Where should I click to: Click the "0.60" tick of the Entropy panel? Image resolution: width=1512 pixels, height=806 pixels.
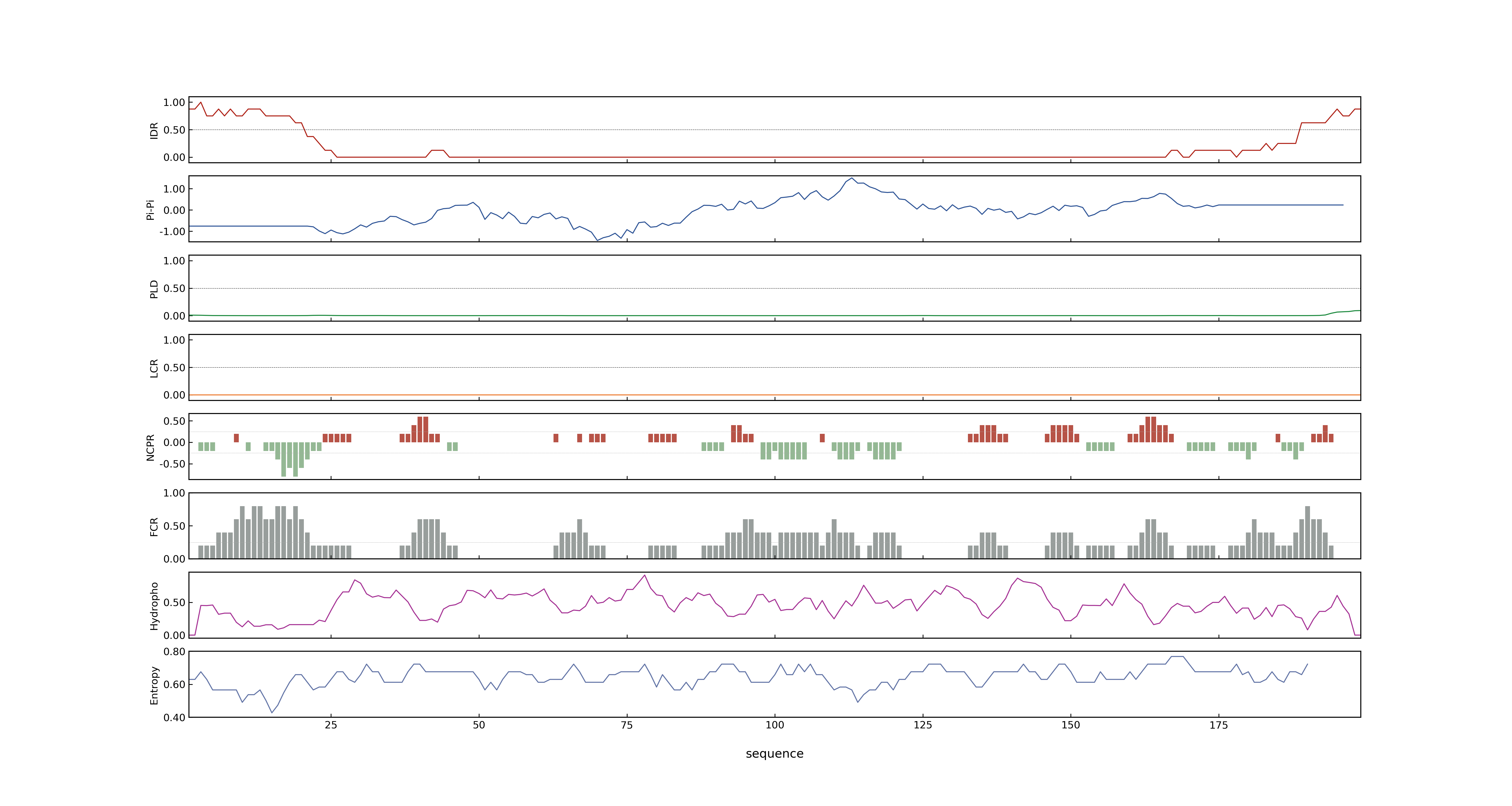tap(174, 685)
